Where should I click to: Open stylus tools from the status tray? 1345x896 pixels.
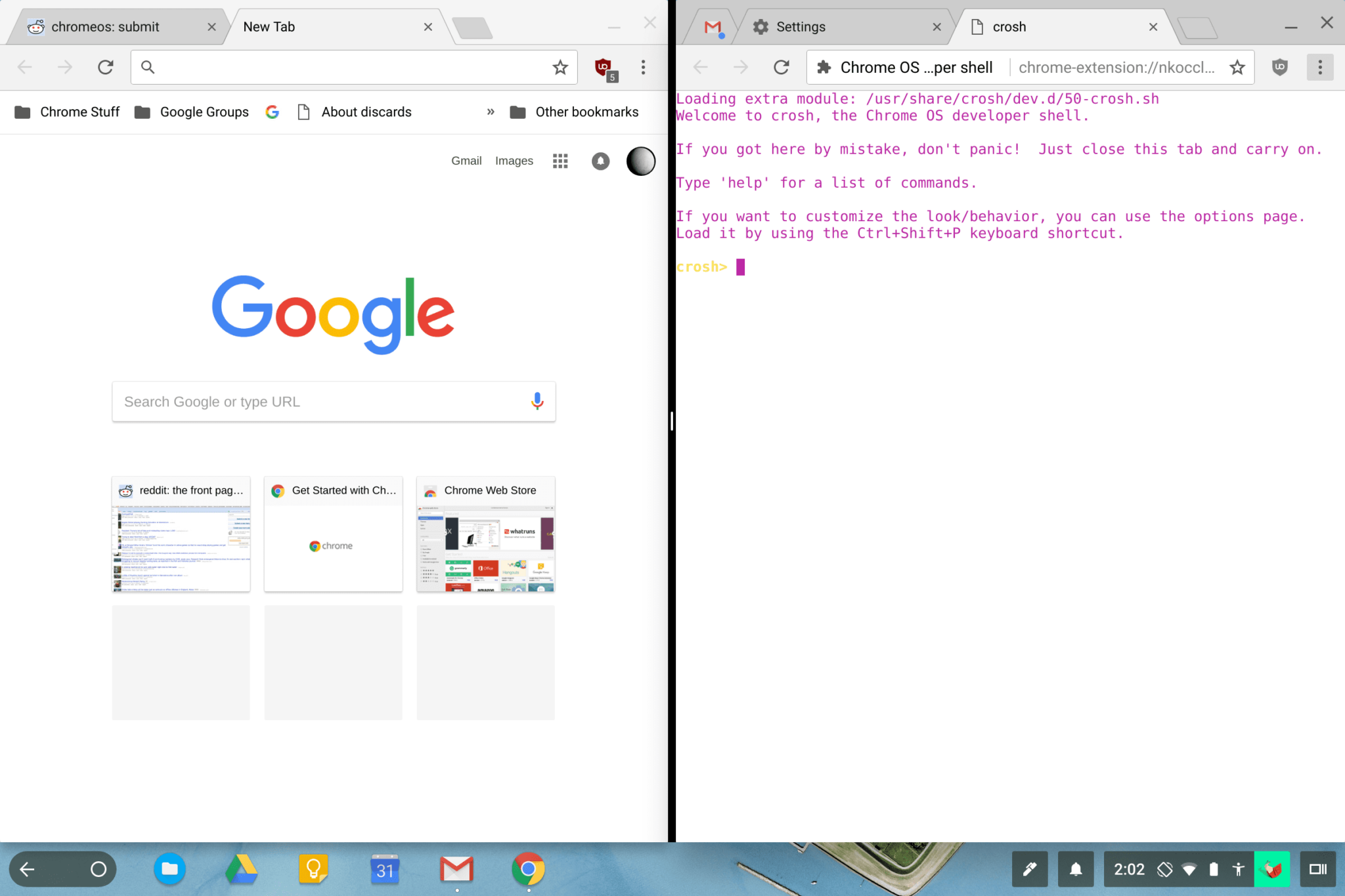click(1029, 869)
